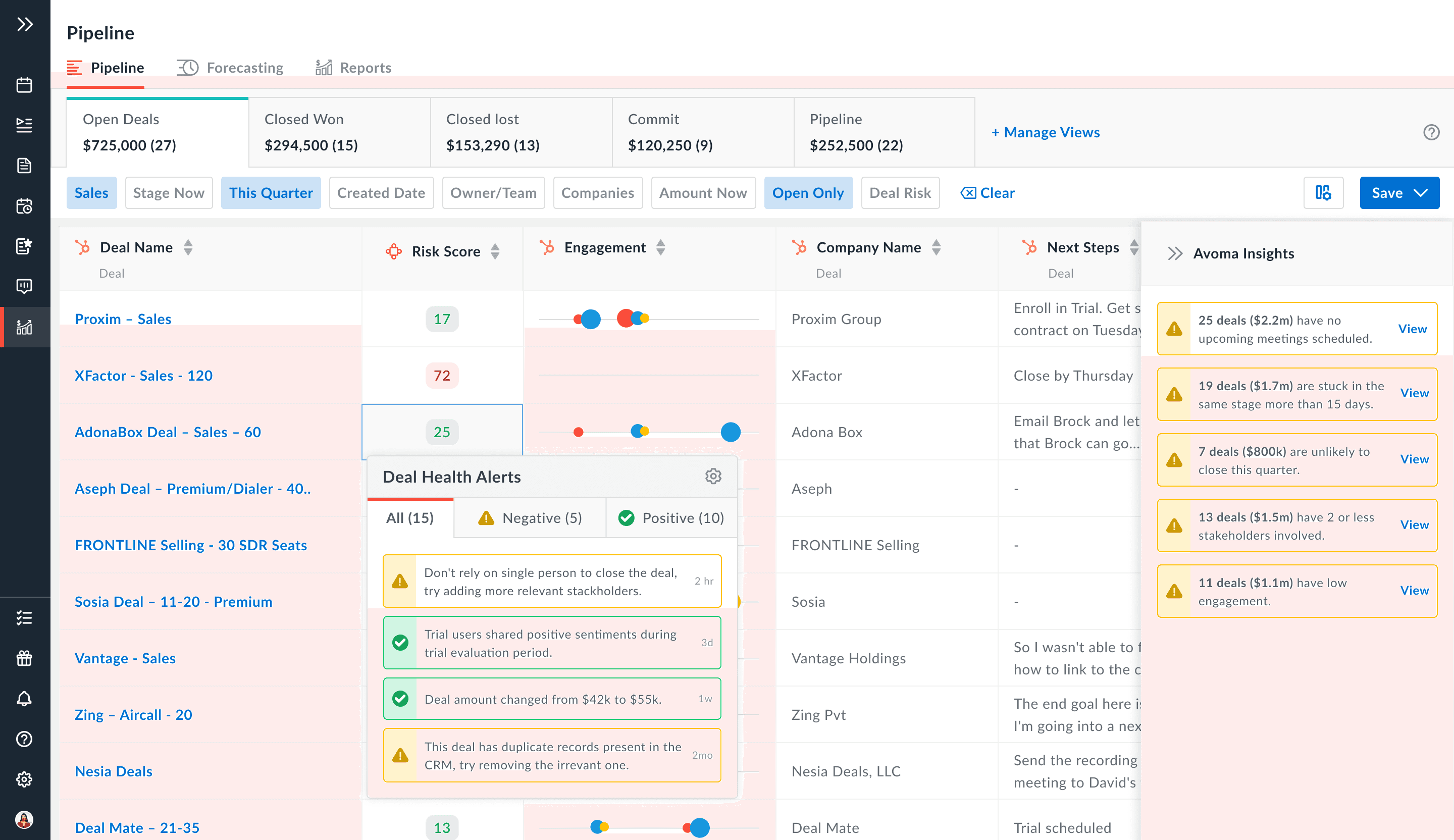The height and width of the screenshot is (840, 1454).
Task: Open the Save button dropdown arrow
Action: (1421, 193)
